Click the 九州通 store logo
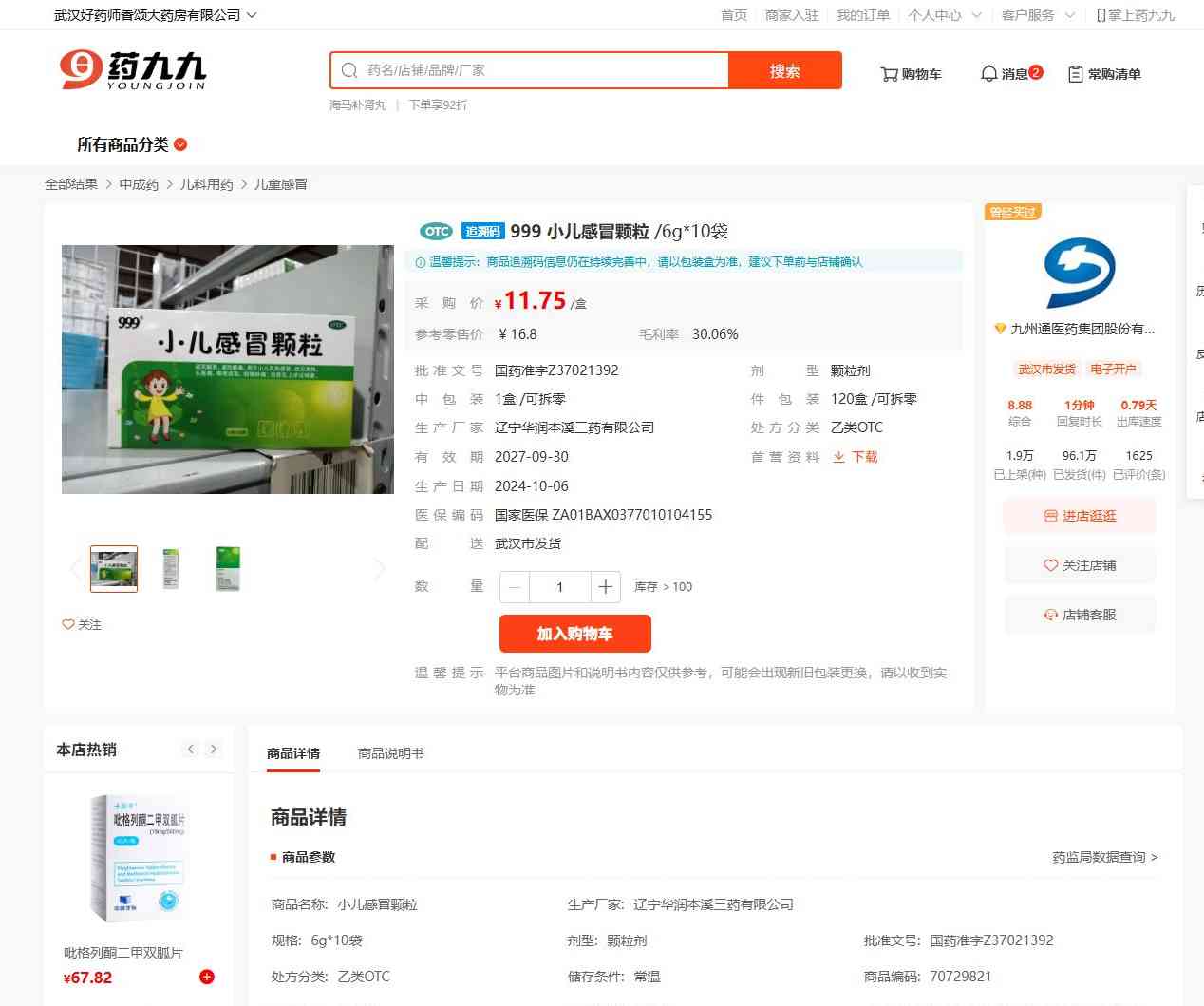The height and width of the screenshot is (1006, 1204). click(x=1080, y=273)
